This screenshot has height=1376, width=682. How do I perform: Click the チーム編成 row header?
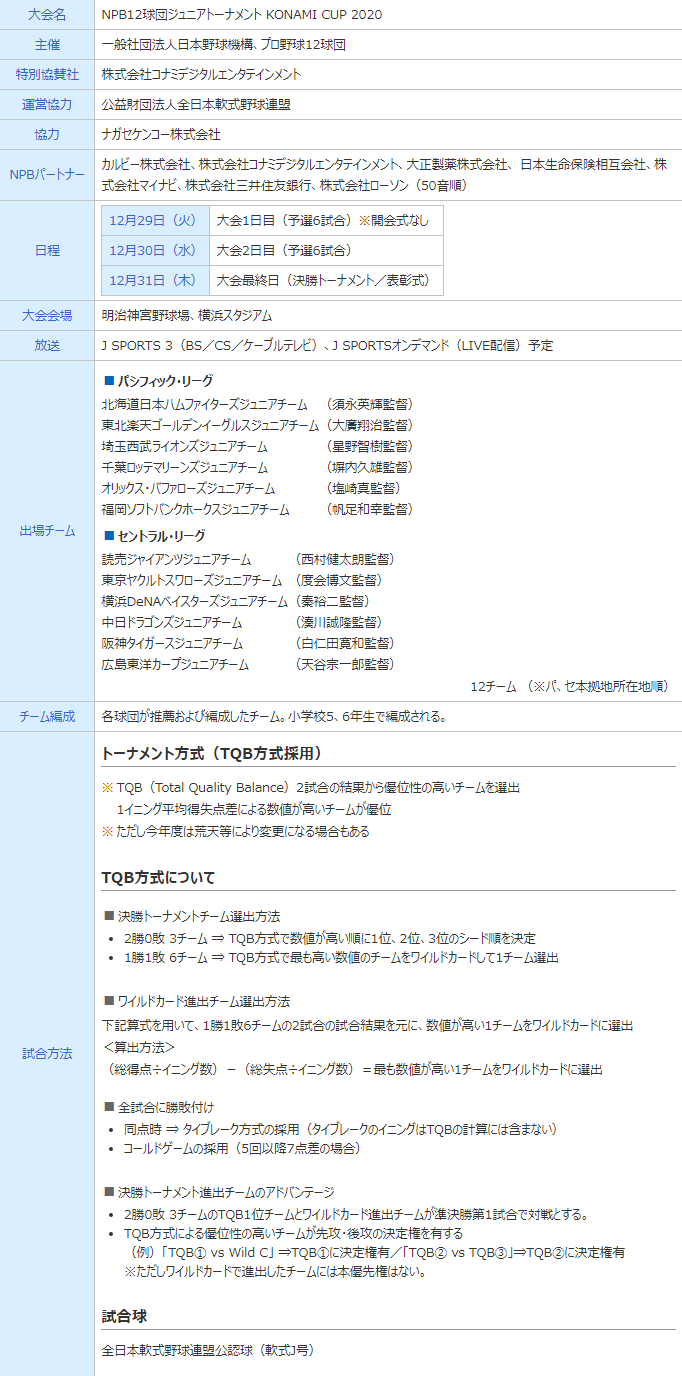pyautogui.click(x=47, y=716)
